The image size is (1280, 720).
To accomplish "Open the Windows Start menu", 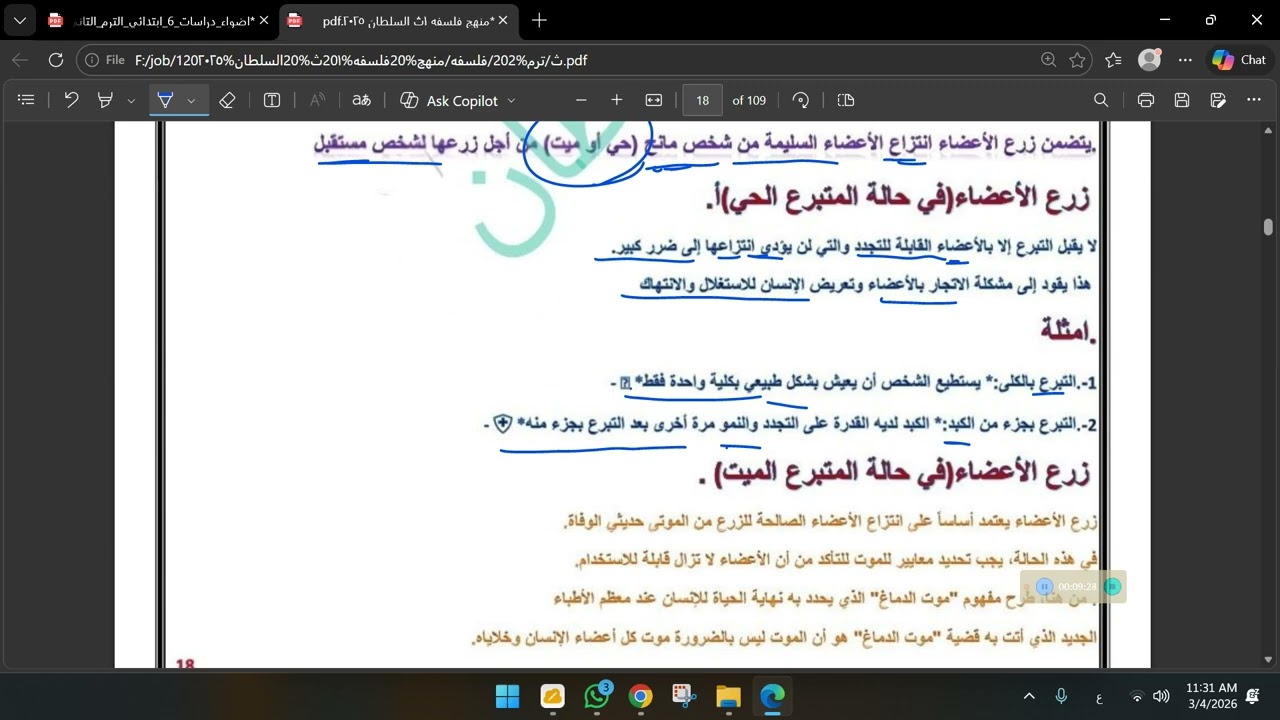I will [508, 696].
